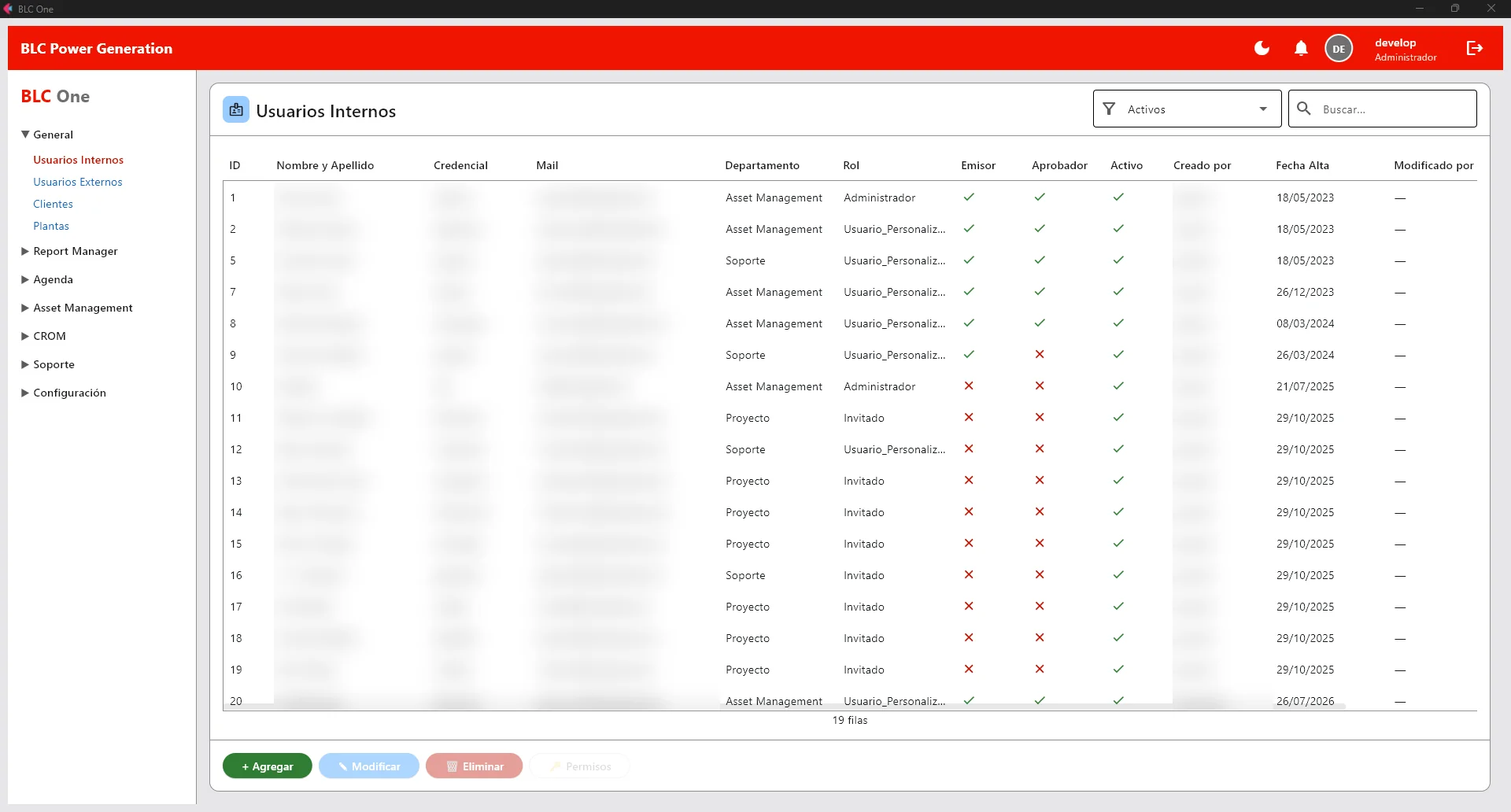Toggle the Emisor cross on row ID 10

click(x=969, y=386)
